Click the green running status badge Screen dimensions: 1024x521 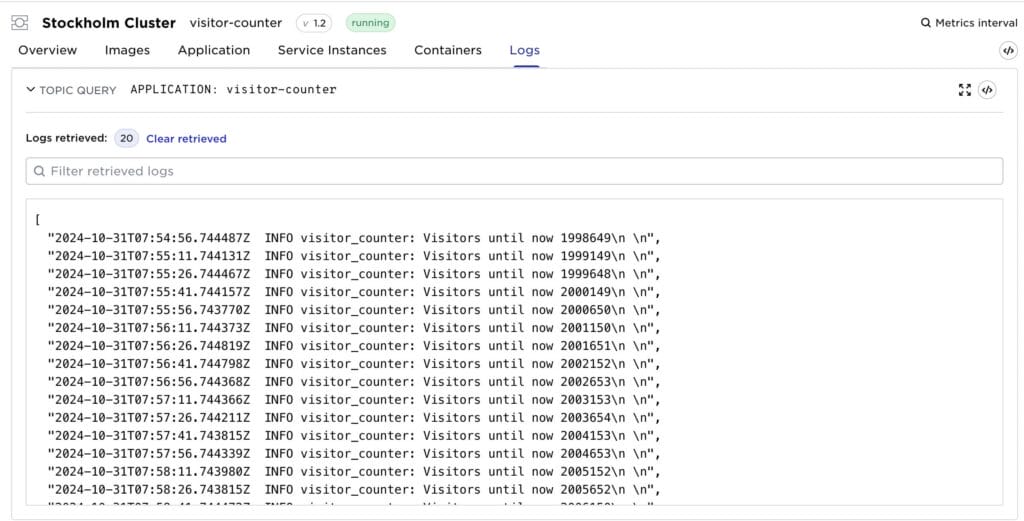coord(370,23)
